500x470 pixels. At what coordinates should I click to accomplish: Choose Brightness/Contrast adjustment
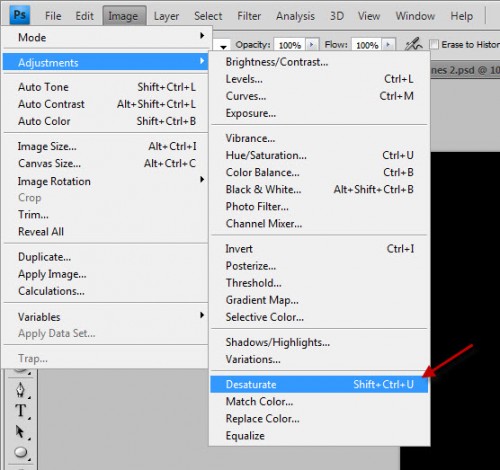[x=319, y=62]
